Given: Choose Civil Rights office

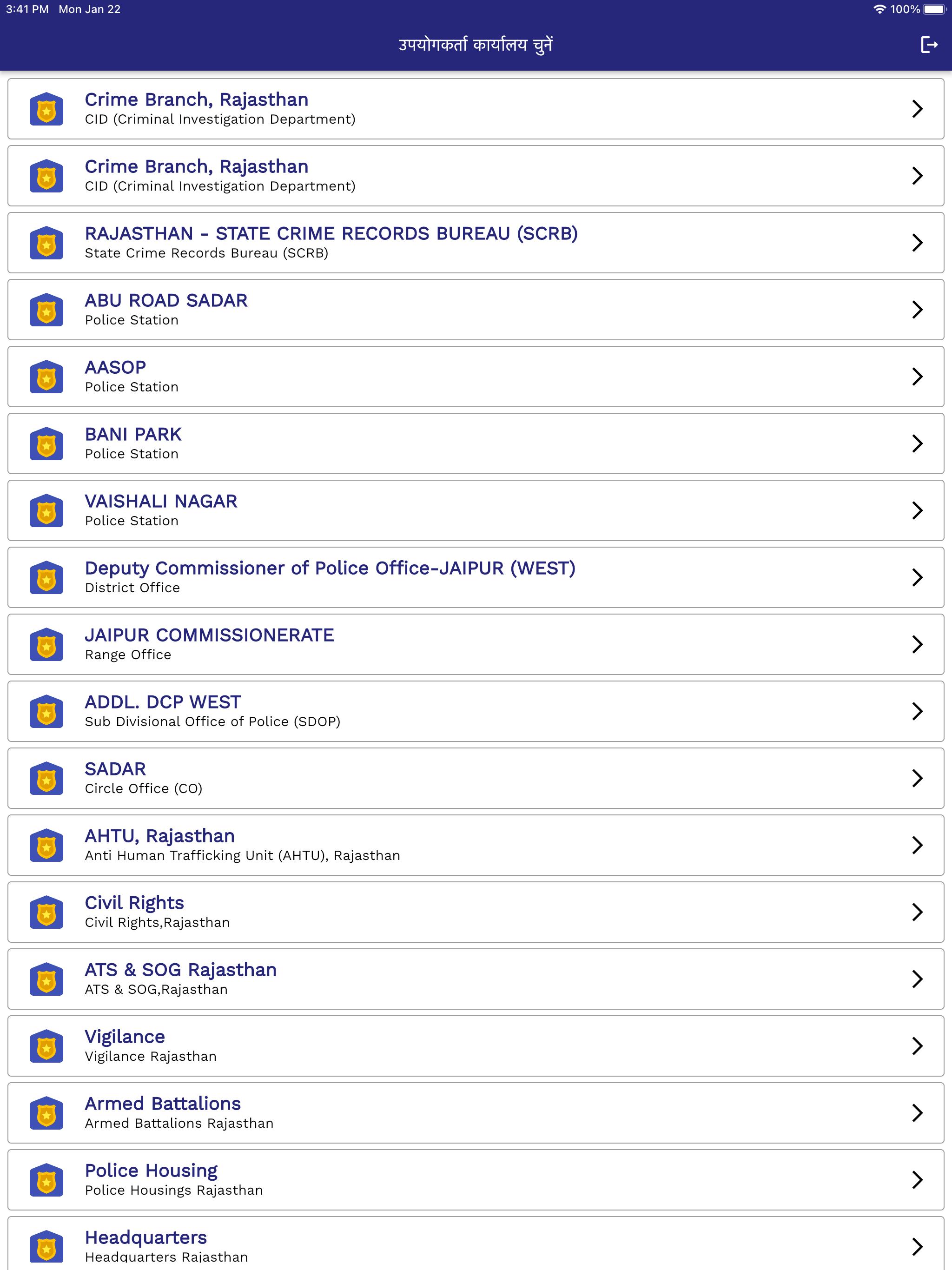Looking at the screenshot, I should tap(476, 913).
